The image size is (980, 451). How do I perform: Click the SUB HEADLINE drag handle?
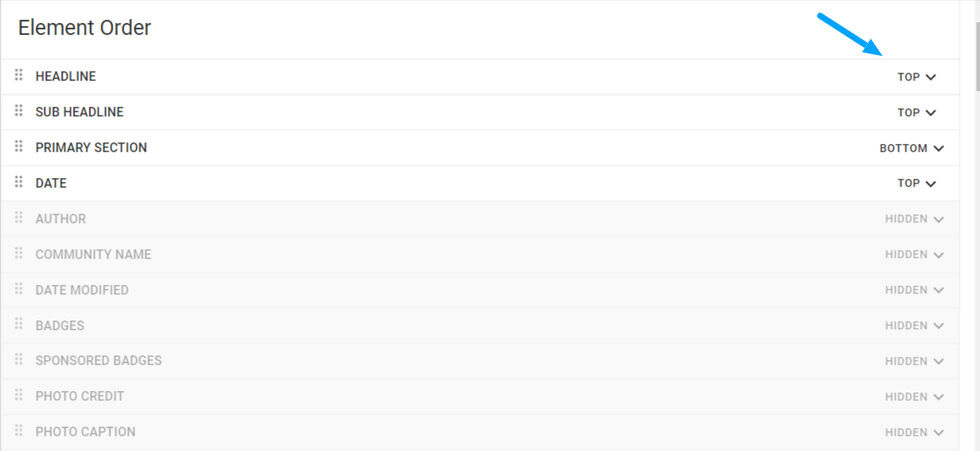(x=18, y=112)
